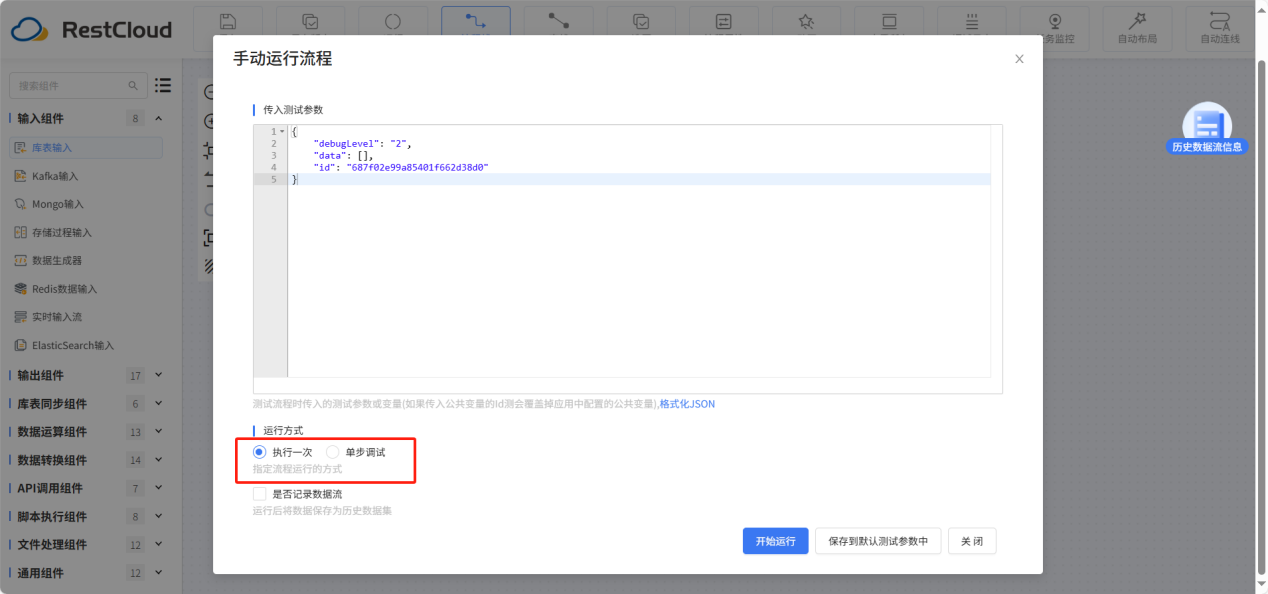This screenshot has width=1268, height=594.
Task: Focus the 搜索组件 search field
Action: click(x=78, y=86)
